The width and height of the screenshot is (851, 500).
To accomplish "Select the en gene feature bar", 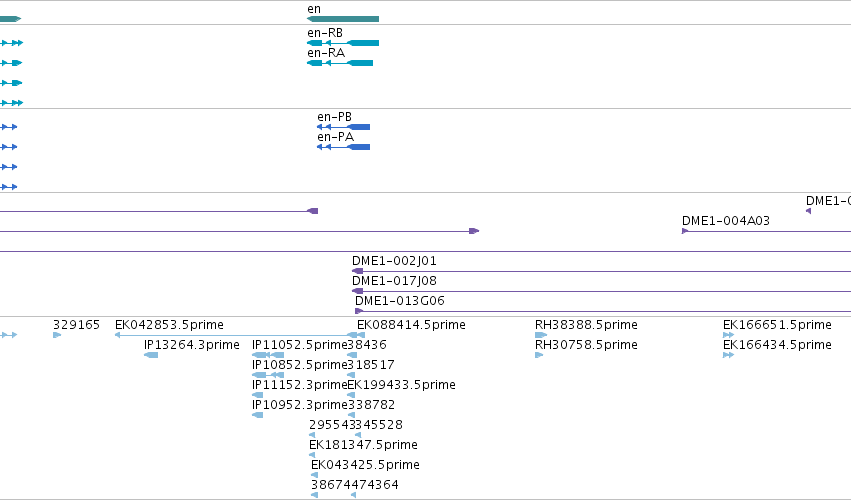I will pos(343,19).
